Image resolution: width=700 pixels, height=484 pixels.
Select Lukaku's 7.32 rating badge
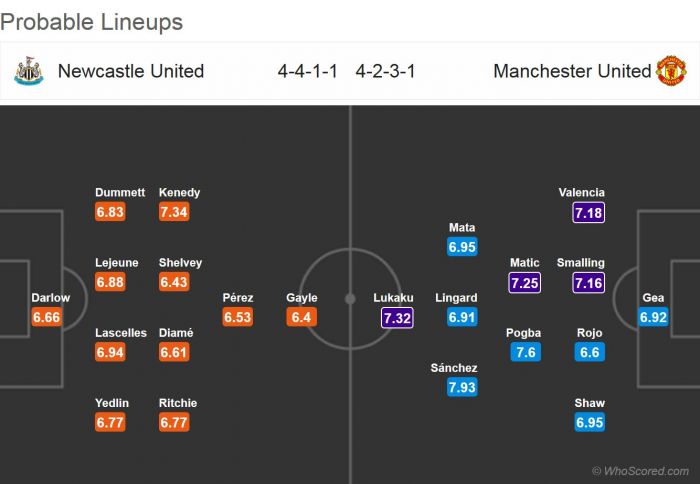[x=397, y=317]
